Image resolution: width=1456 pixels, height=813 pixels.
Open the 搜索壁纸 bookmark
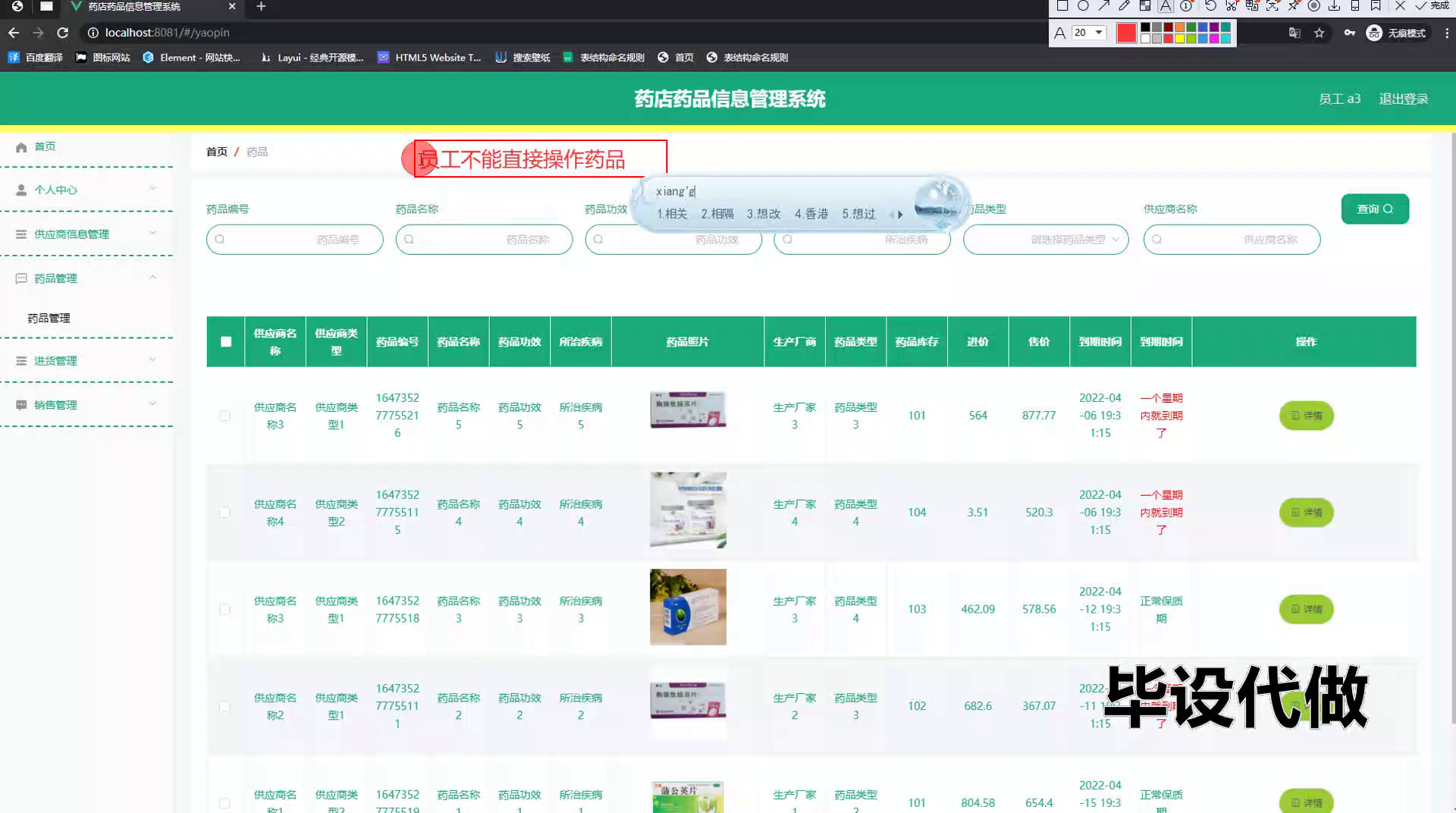coord(522,57)
